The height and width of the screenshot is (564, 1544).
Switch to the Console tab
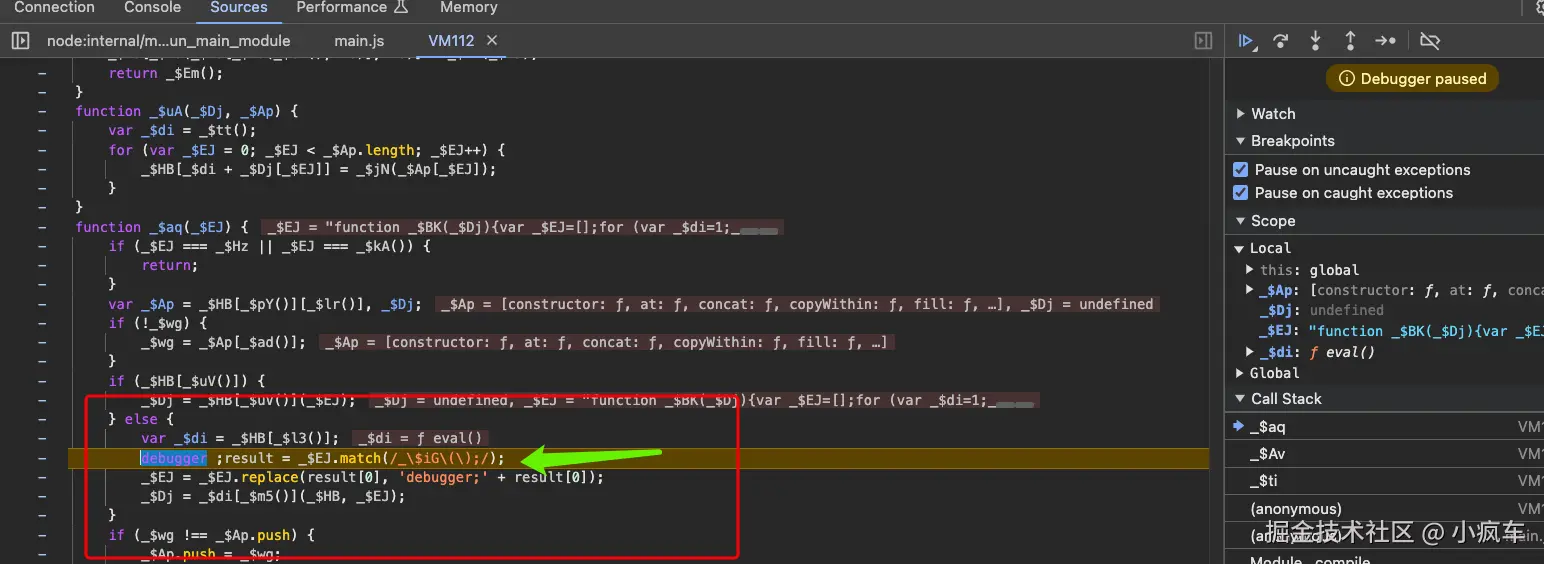pyautogui.click(x=153, y=8)
